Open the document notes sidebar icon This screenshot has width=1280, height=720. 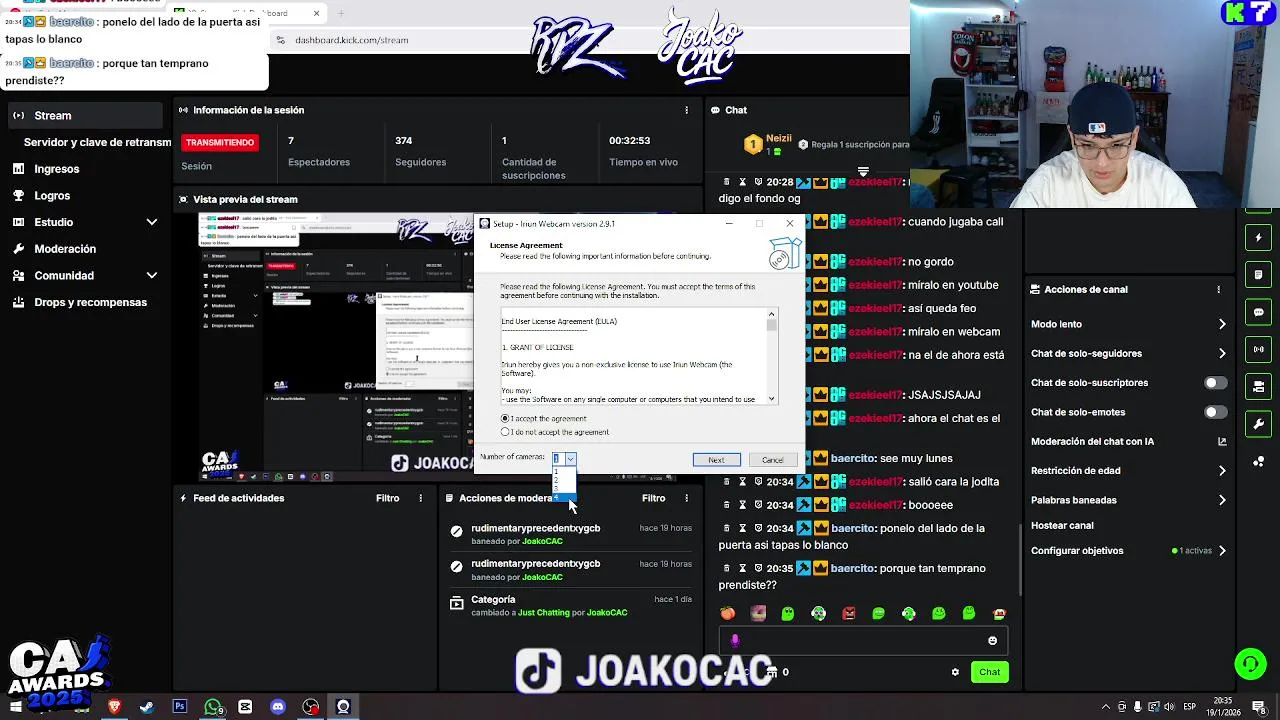point(1258,275)
